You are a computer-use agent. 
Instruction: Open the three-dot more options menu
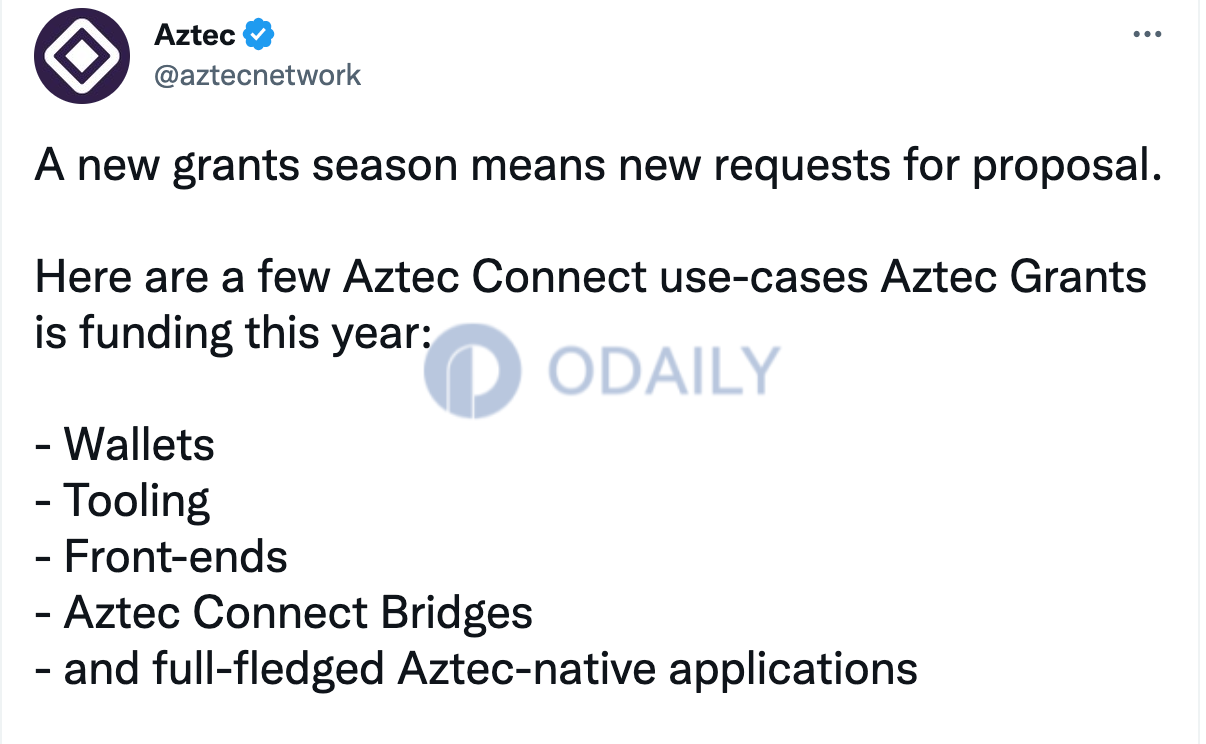coord(1147,35)
